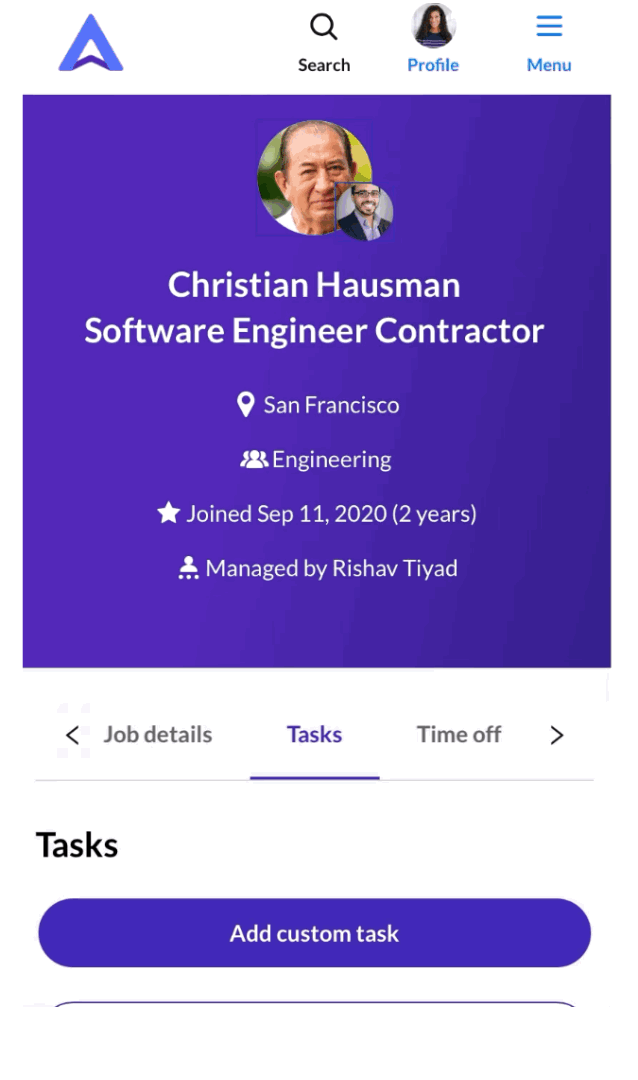Click the Search text label

[x=323, y=64]
